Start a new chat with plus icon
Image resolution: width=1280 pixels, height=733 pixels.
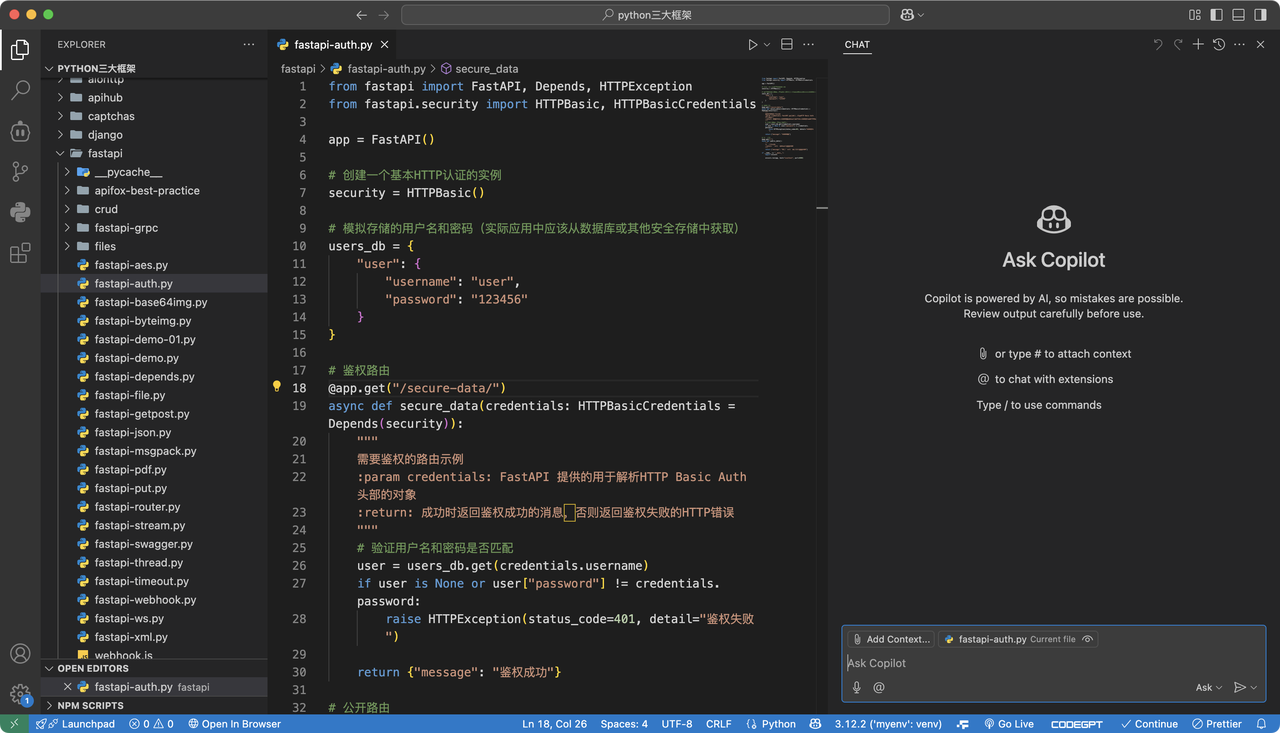[1198, 45]
